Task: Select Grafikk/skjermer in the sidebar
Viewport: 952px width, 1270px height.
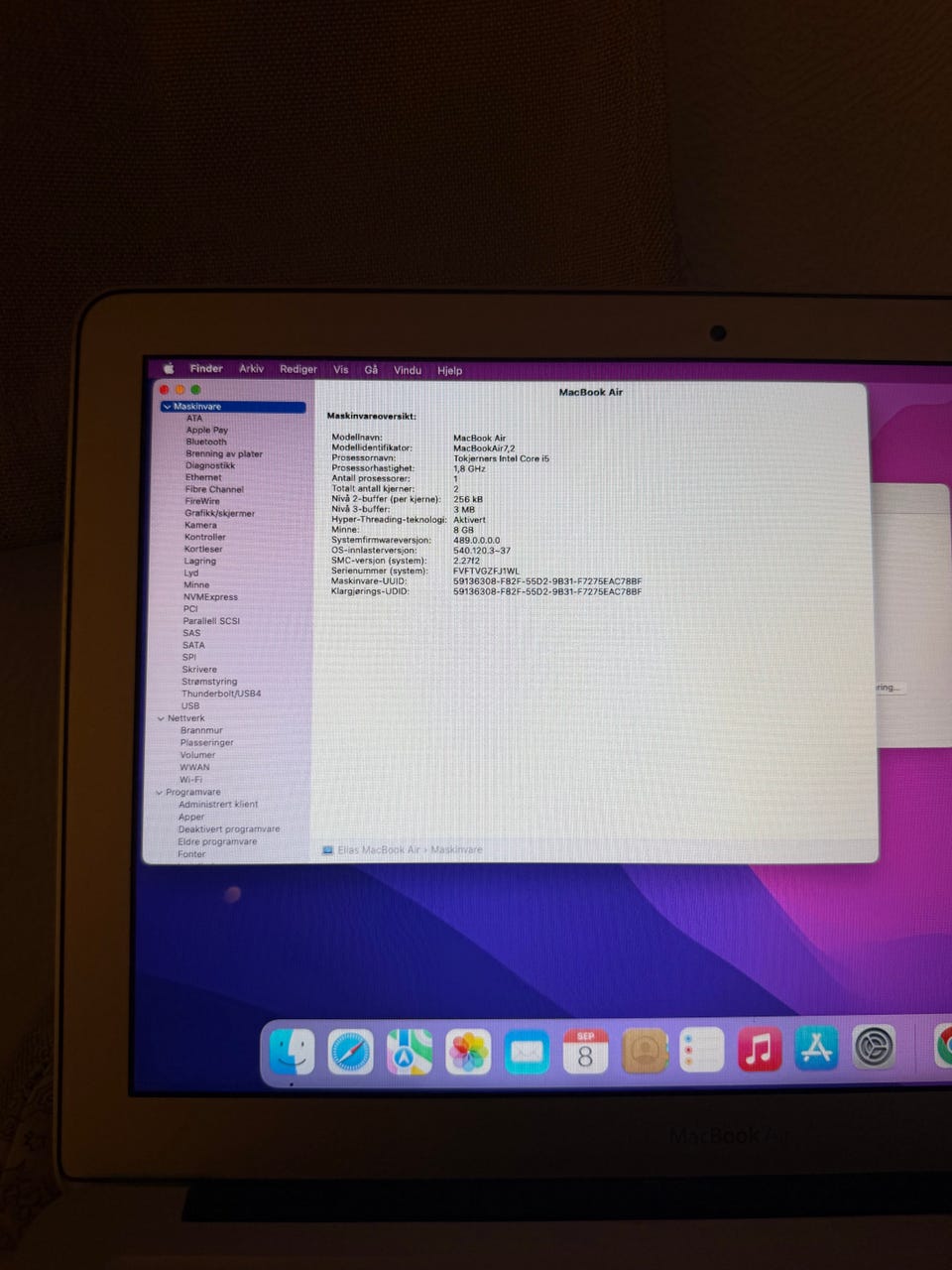Action: [x=220, y=513]
